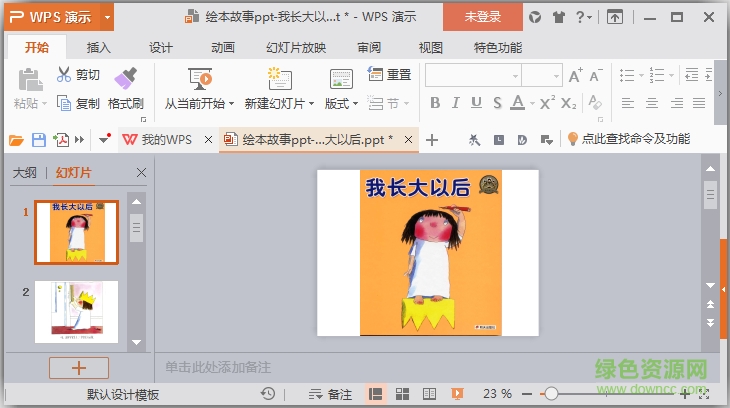Click the Cut scissors icon
The image size is (730, 408).
[64, 74]
